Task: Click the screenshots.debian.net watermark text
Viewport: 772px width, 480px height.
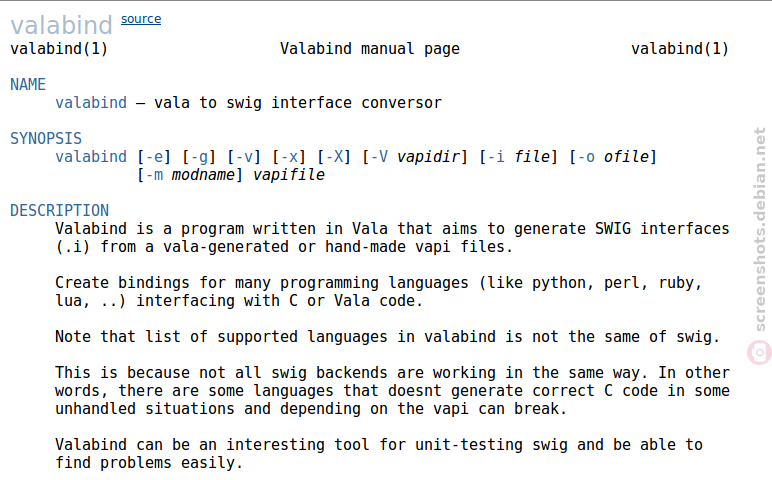Action: [x=760, y=229]
